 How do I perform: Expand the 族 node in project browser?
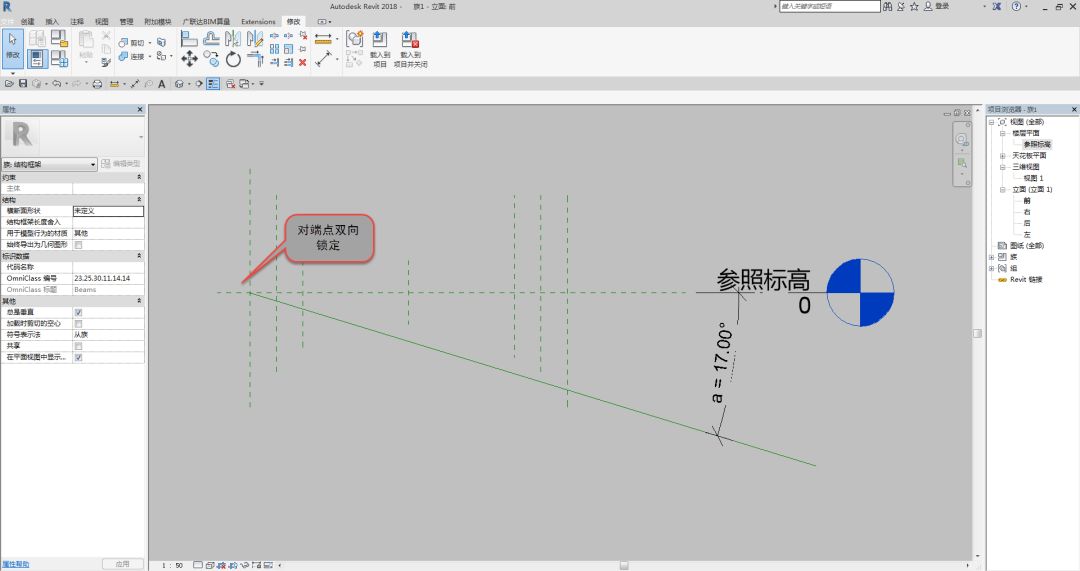point(991,257)
